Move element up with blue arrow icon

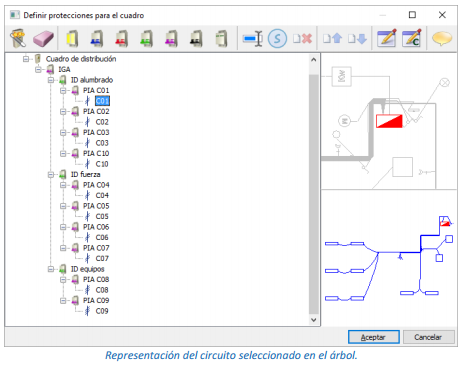tap(333, 39)
